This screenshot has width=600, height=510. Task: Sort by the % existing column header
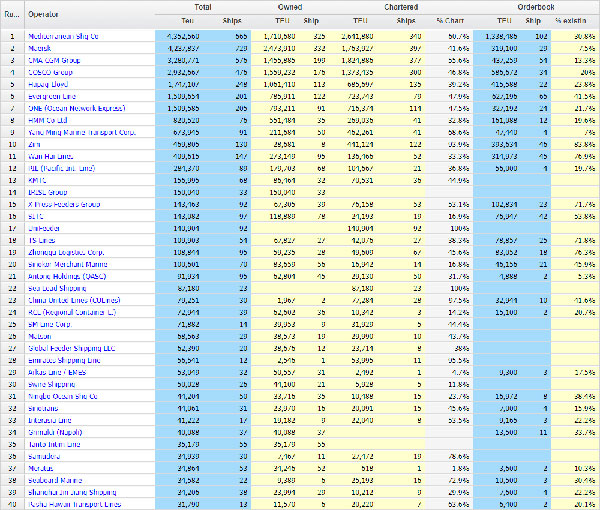click(x=571, y=21)
